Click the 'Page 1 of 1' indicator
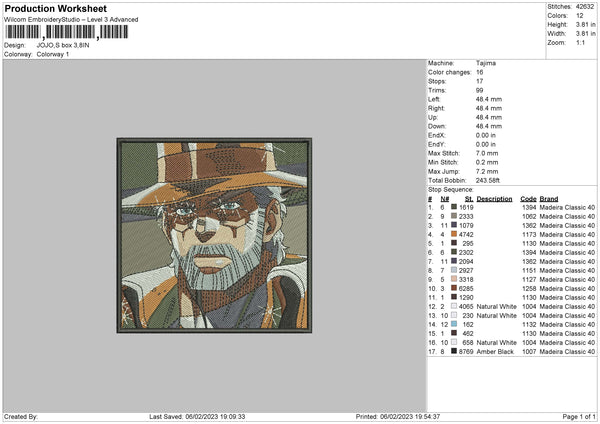 point(579,417)
